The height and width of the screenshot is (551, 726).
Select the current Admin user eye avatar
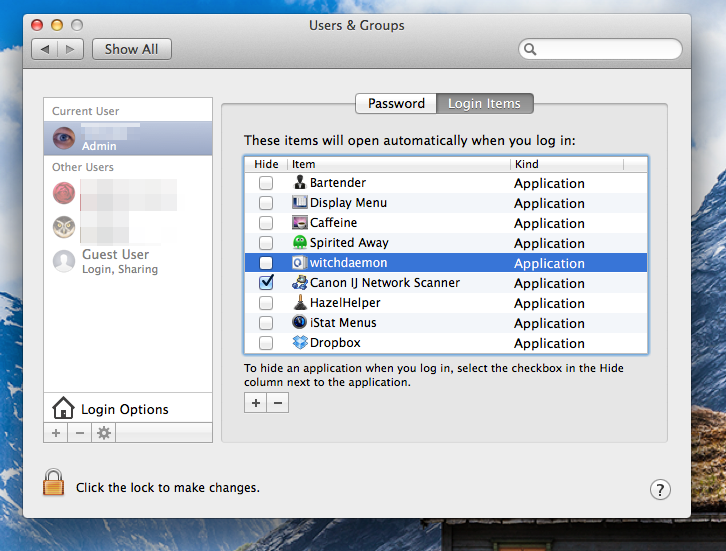(x=64, y=138)
